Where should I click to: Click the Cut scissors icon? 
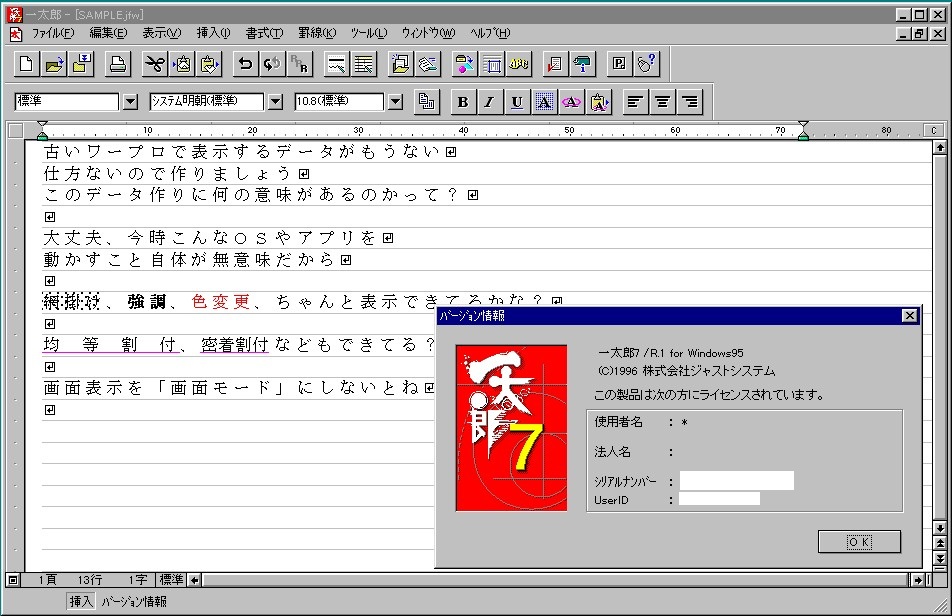click(x=154, y=65)
